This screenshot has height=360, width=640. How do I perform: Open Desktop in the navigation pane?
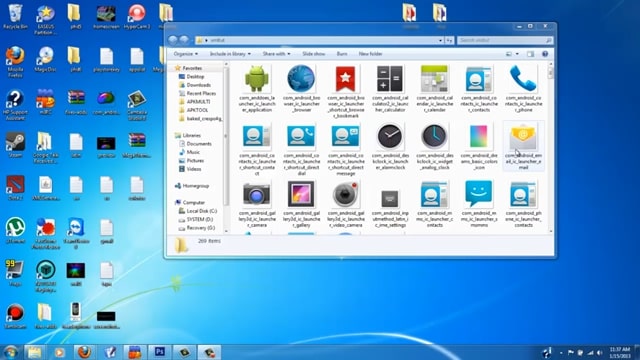click(x=191, y=76)
